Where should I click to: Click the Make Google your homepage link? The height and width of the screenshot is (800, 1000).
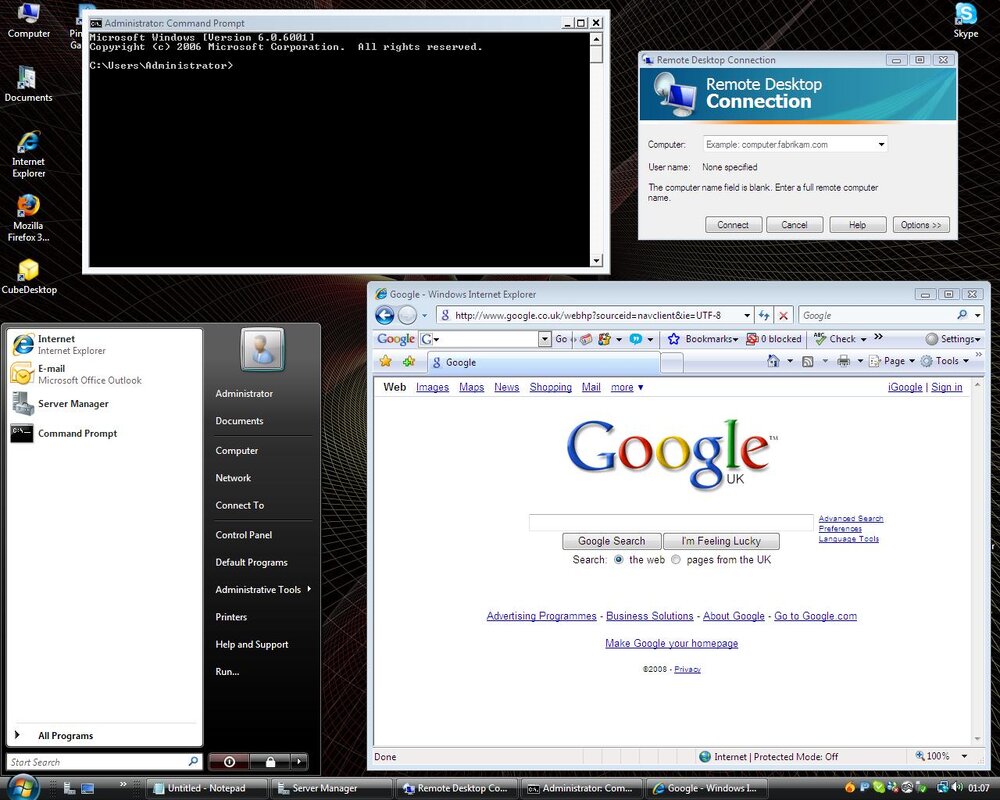point(672,643)
